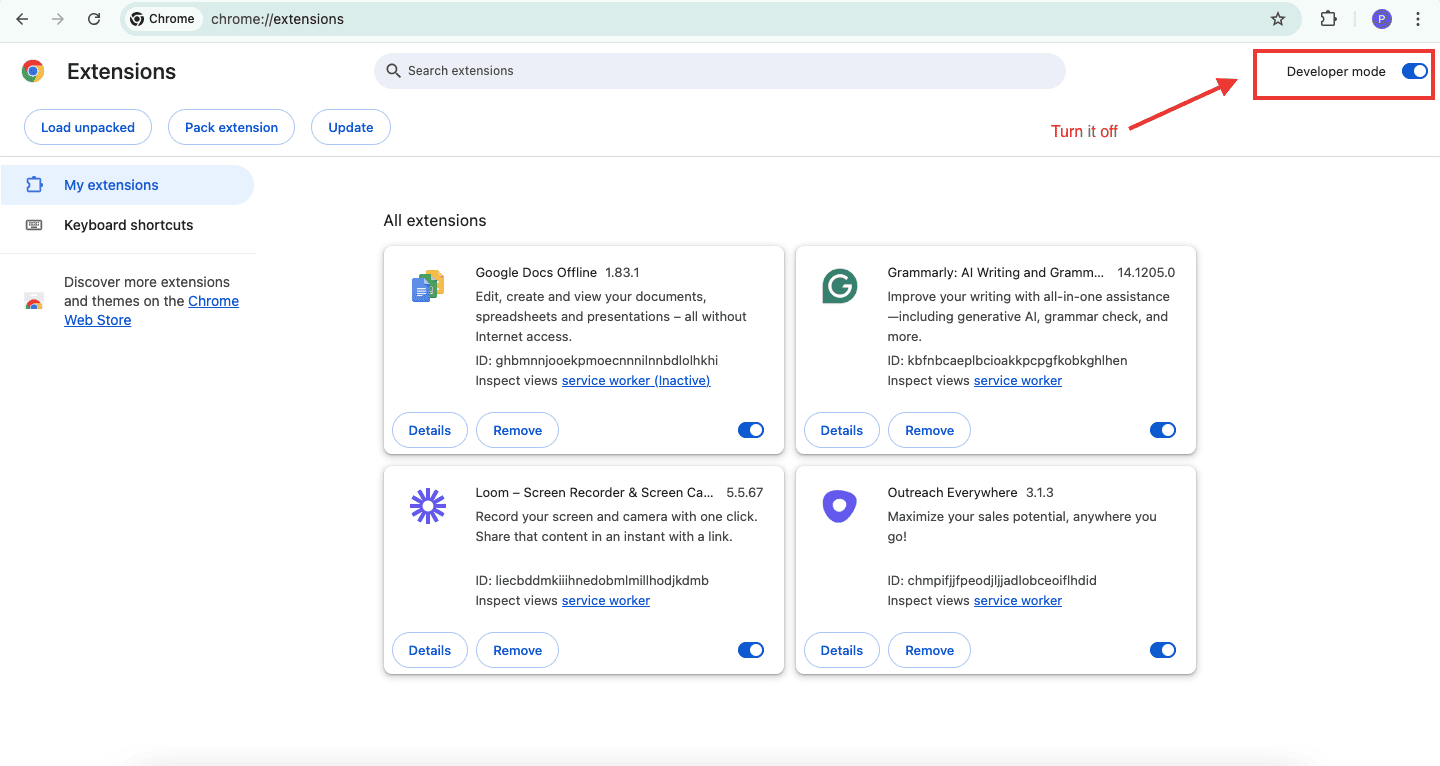Inspect Outreach Everywhere service worker link

point(1018,601)
